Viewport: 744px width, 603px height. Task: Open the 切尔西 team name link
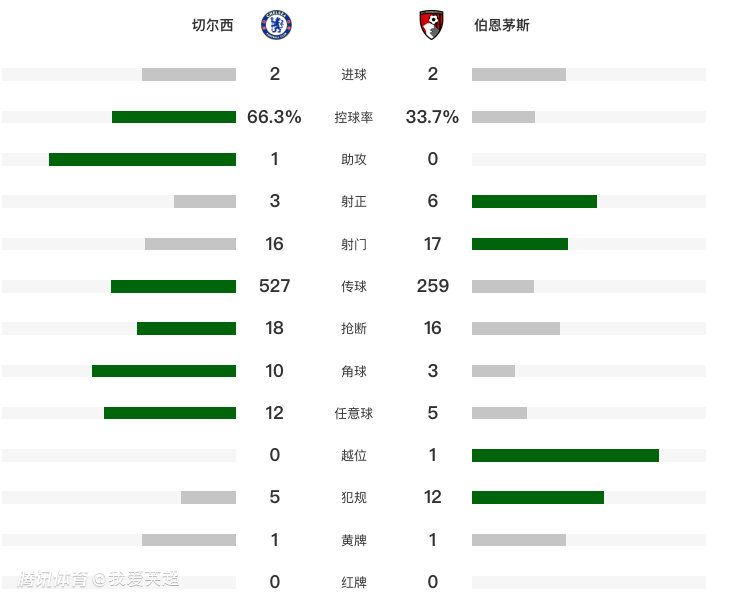(212, 26)
